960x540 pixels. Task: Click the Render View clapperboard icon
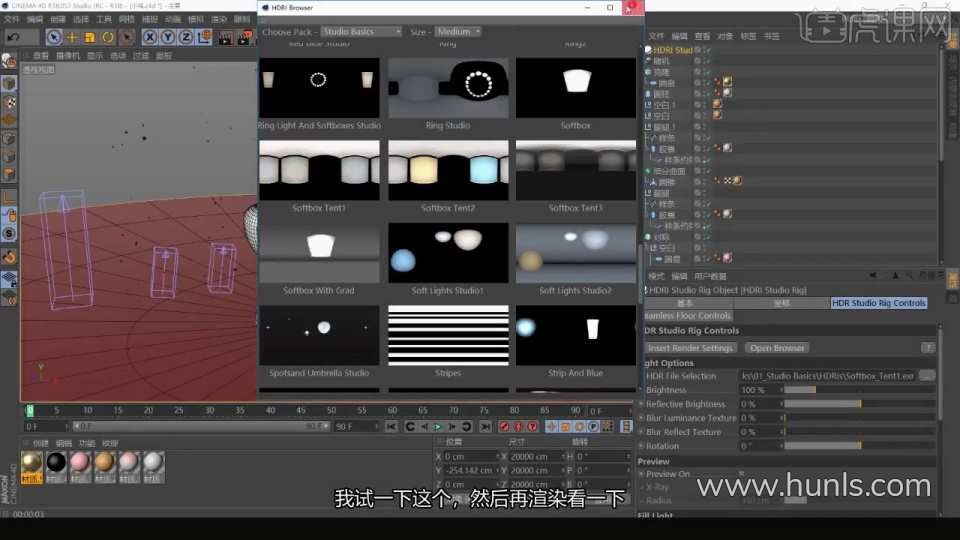[x=225, y=38]
